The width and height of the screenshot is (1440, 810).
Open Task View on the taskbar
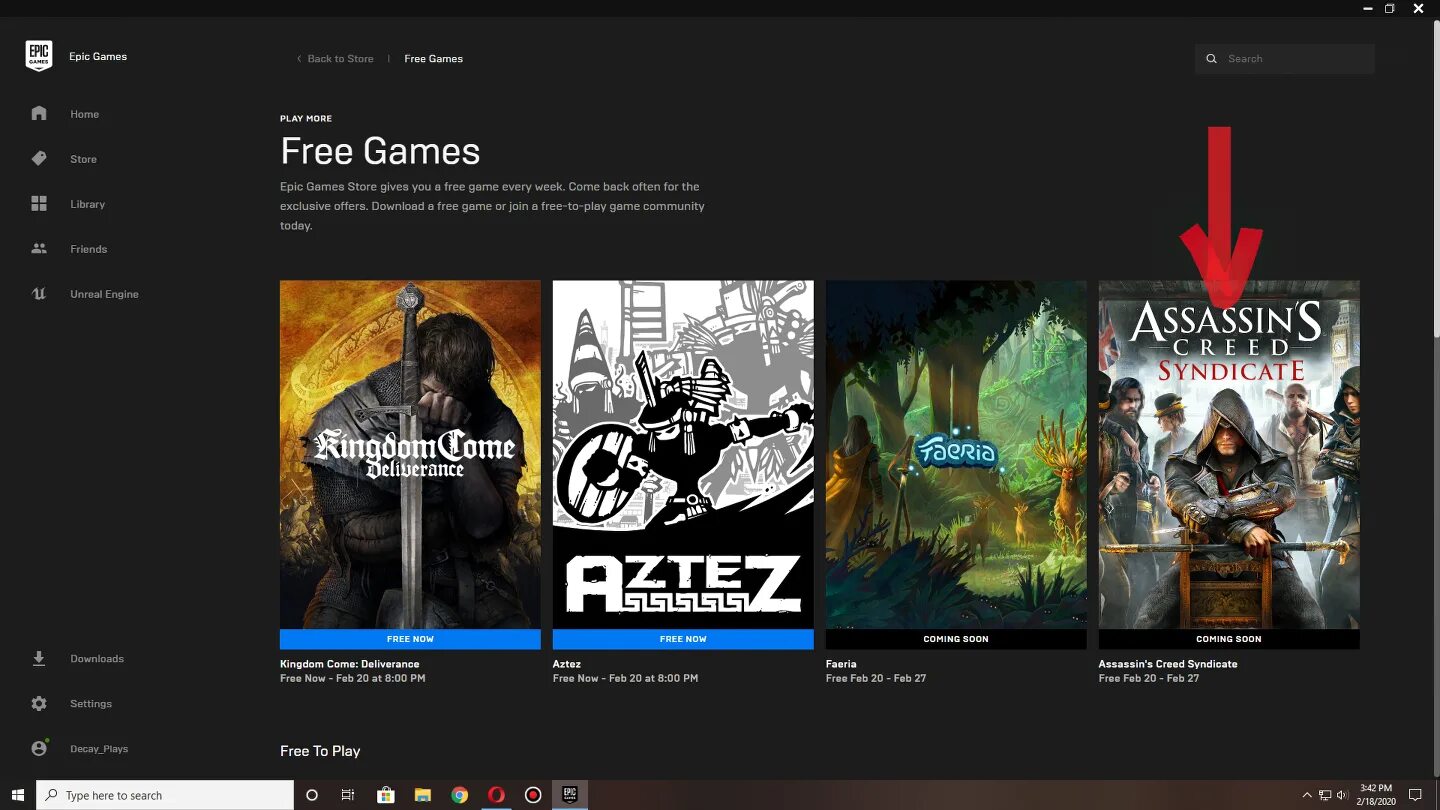tap(348, 795)
